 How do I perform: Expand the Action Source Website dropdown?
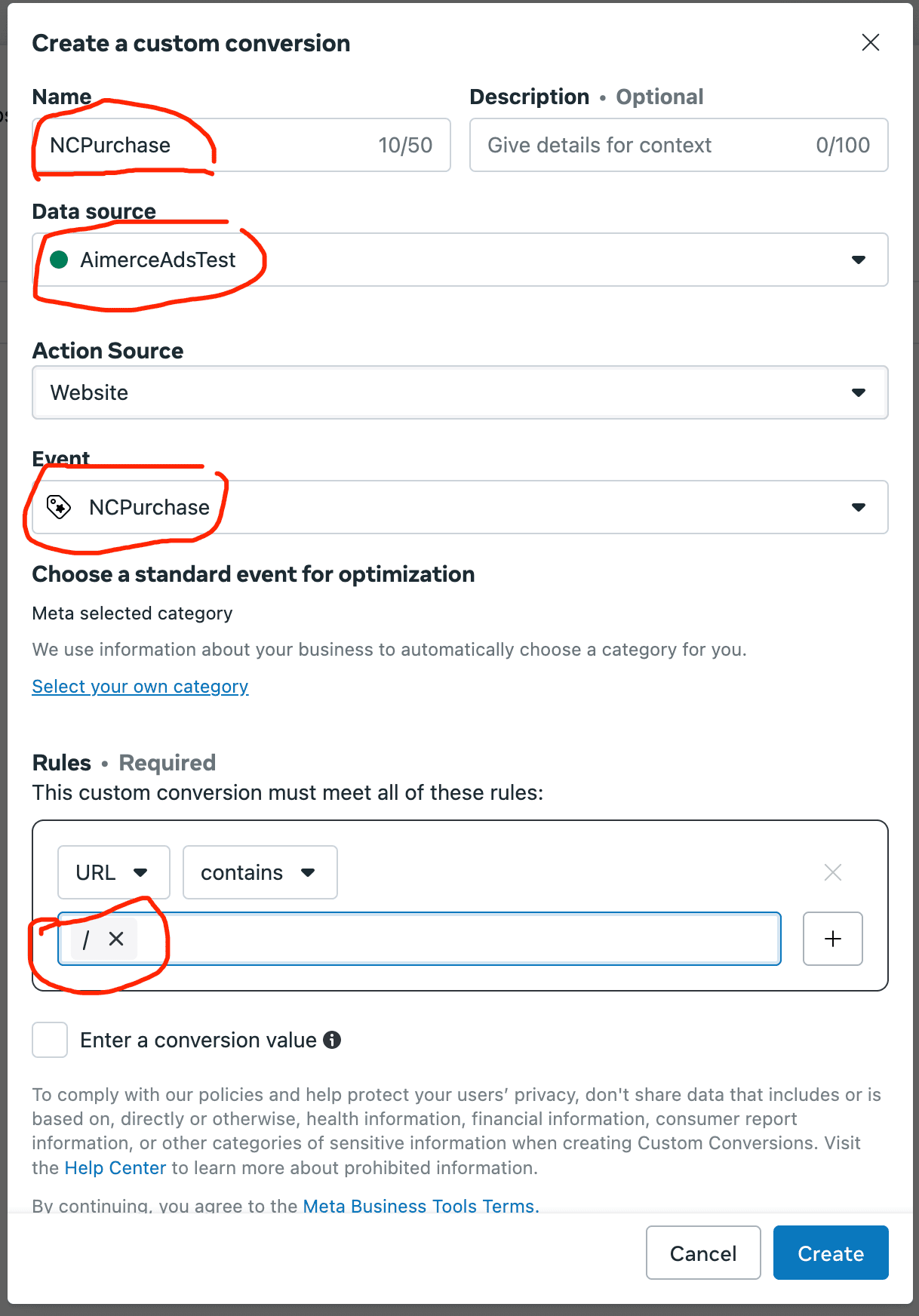[x=858, y=392]
